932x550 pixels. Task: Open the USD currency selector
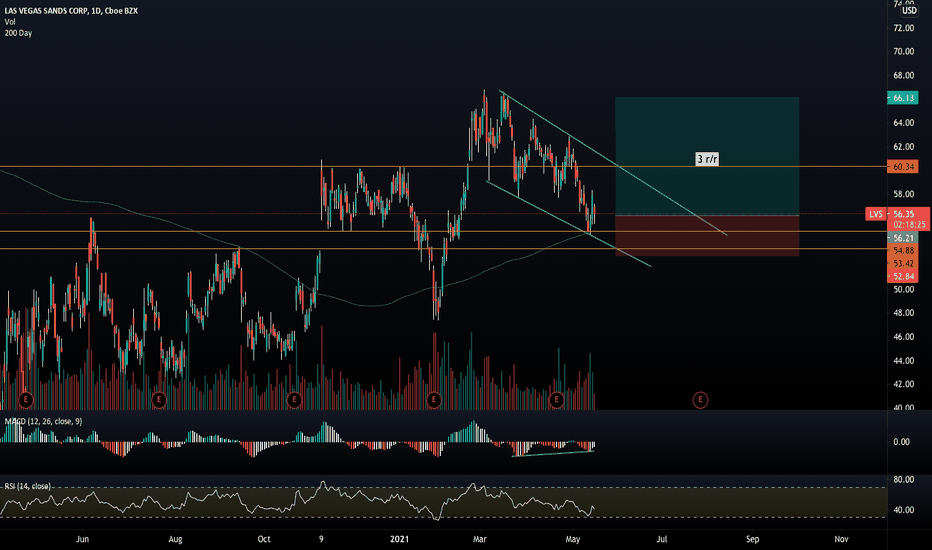point(909,11)
